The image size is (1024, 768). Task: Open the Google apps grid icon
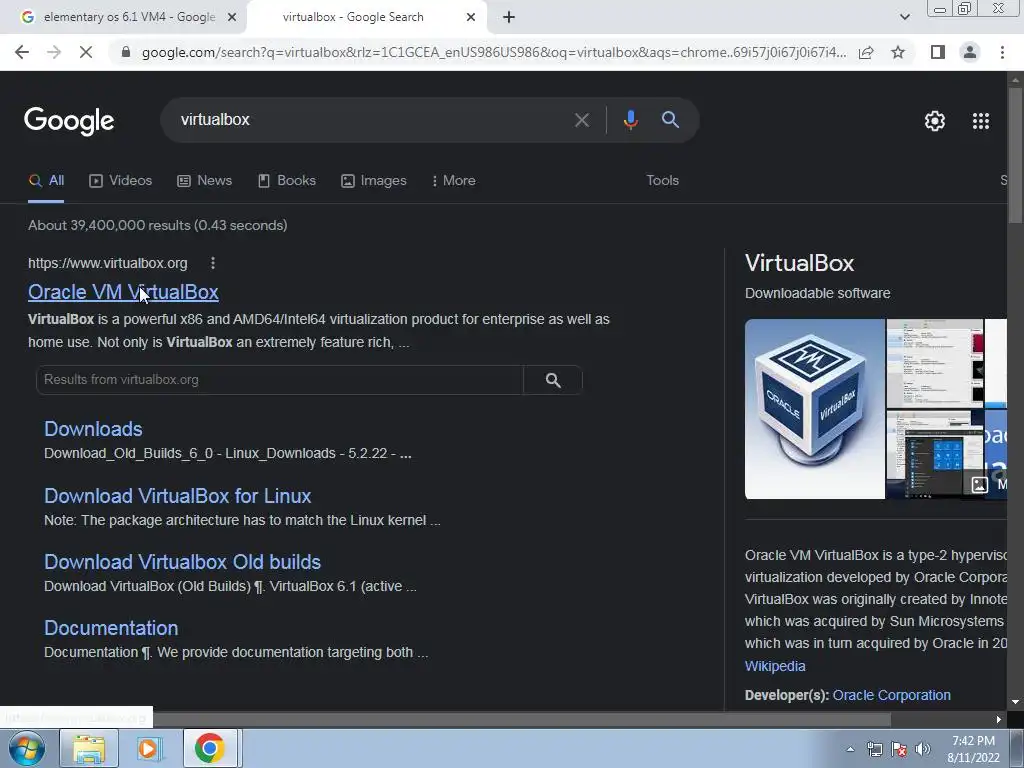[x=981, y=121]
